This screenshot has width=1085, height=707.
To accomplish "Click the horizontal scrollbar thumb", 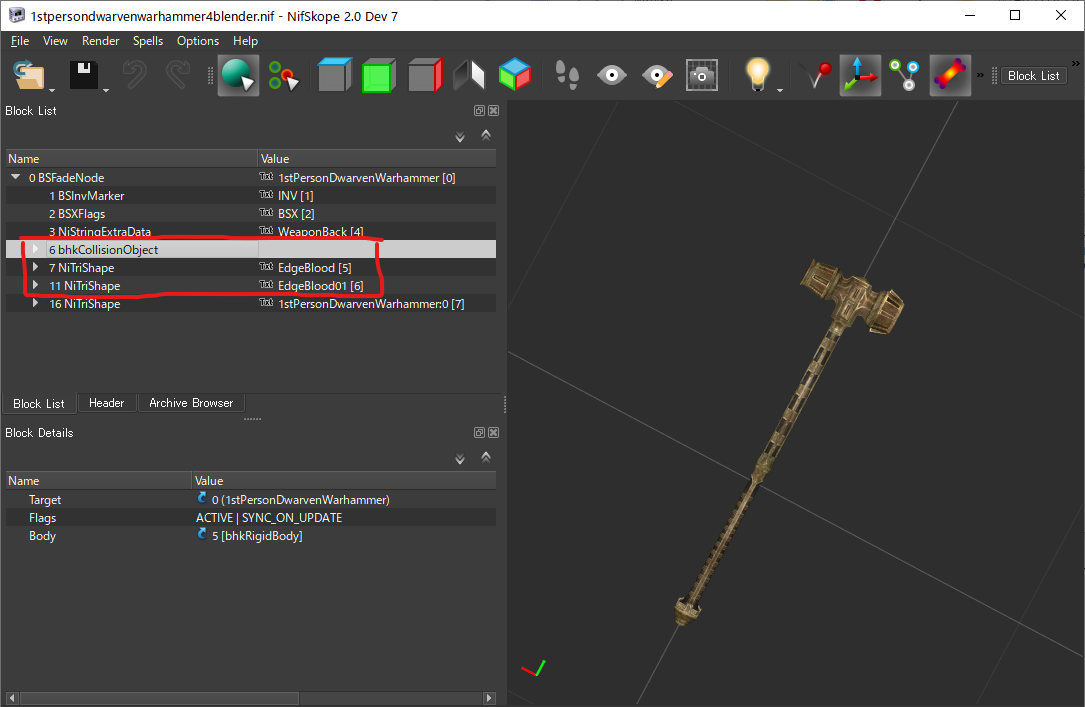I will (158, 698).
